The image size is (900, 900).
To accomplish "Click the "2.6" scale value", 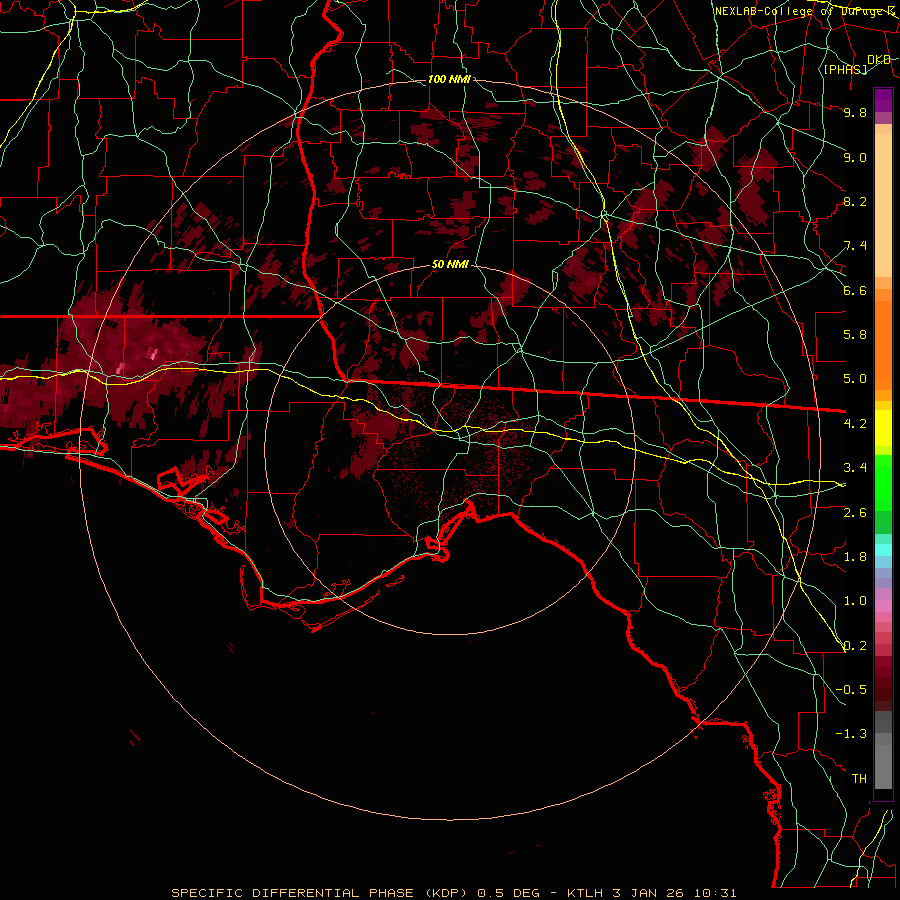I will point(855,513).
